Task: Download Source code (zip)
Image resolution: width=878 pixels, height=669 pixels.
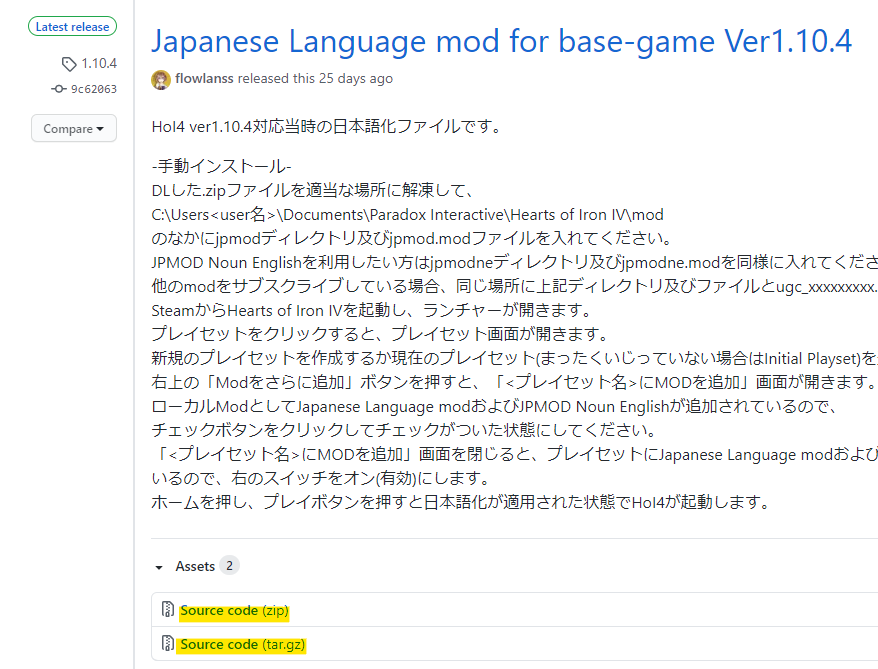Action: (x=234, y=610)
